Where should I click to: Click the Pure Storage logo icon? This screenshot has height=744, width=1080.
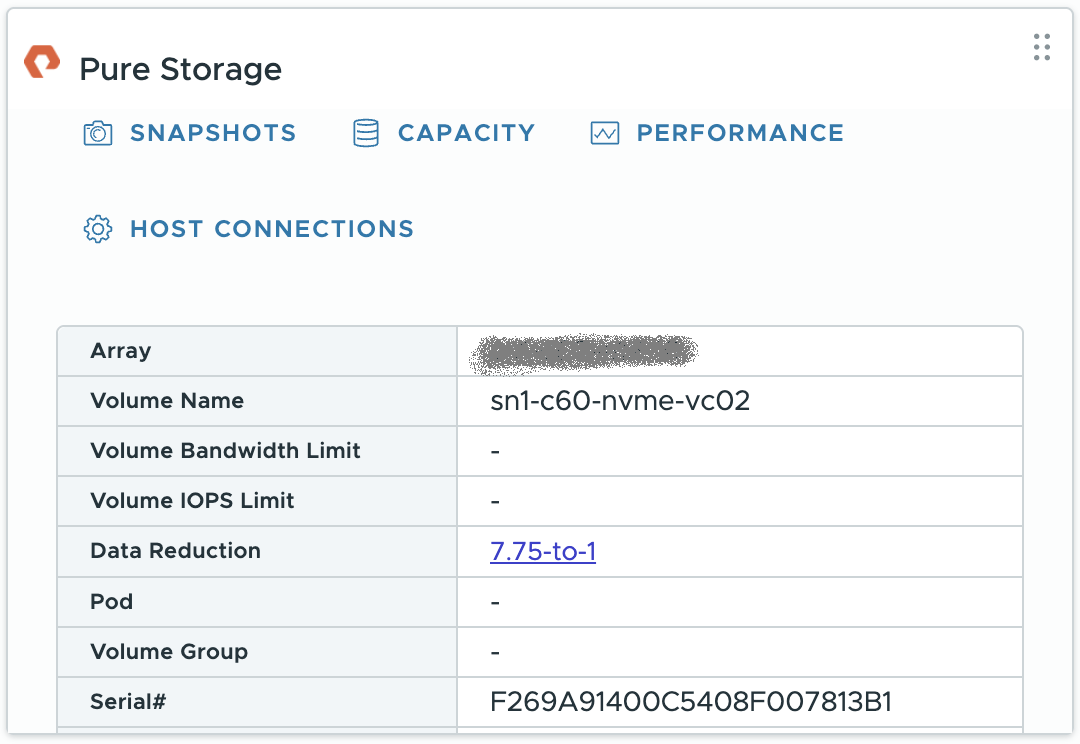point(40,62)
